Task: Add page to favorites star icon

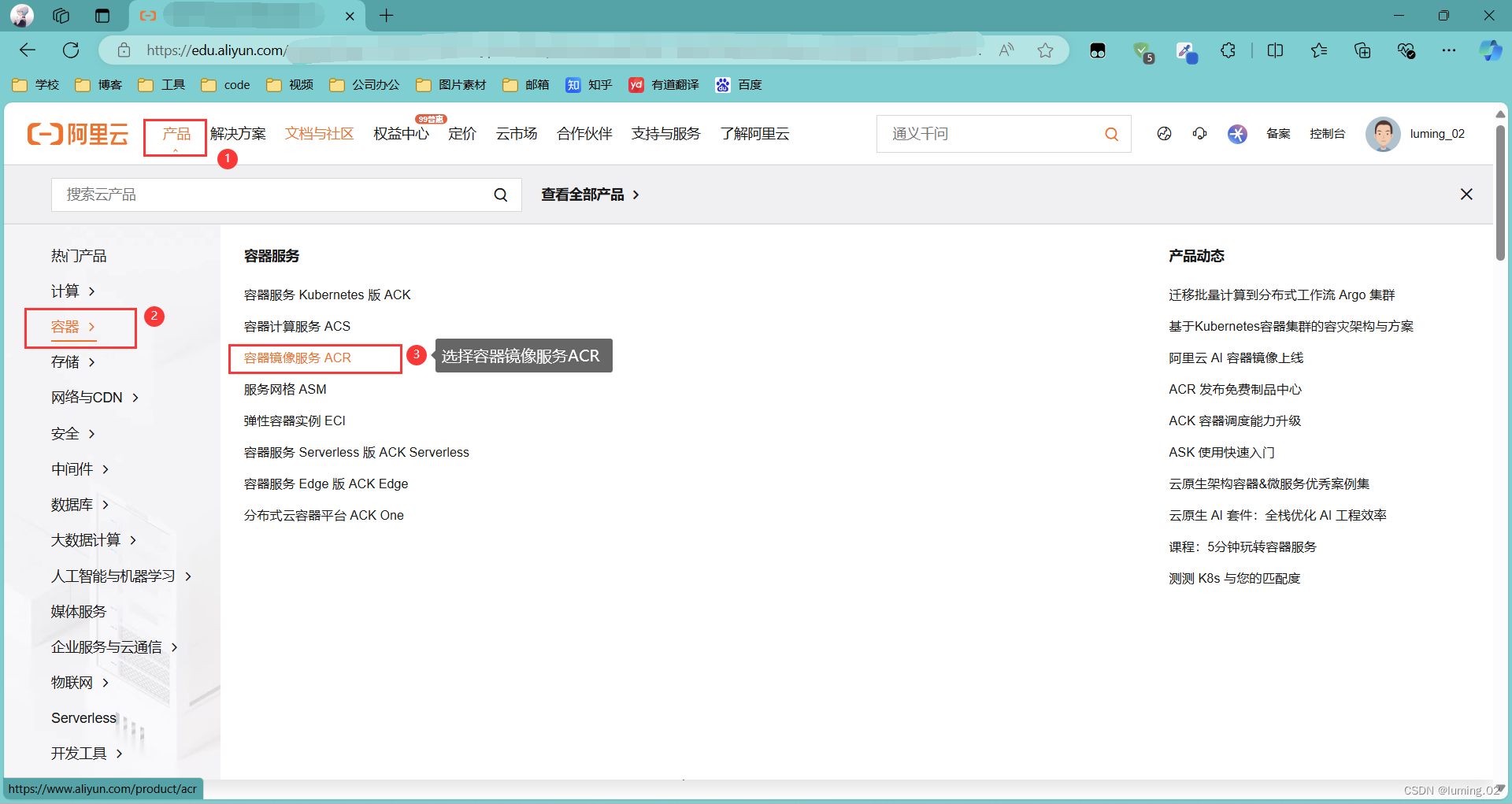Action: [1045, 50]
